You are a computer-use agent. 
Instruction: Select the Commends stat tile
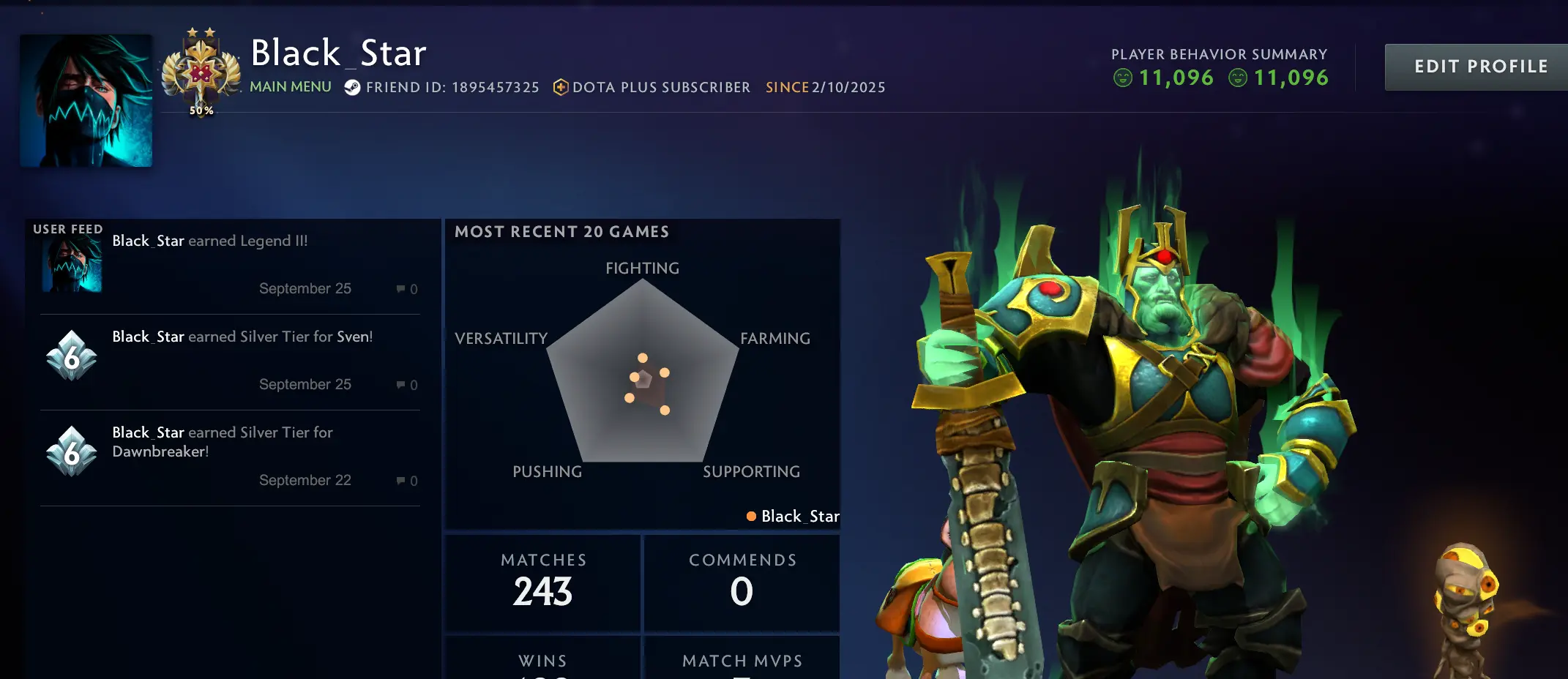click(742, 583)
